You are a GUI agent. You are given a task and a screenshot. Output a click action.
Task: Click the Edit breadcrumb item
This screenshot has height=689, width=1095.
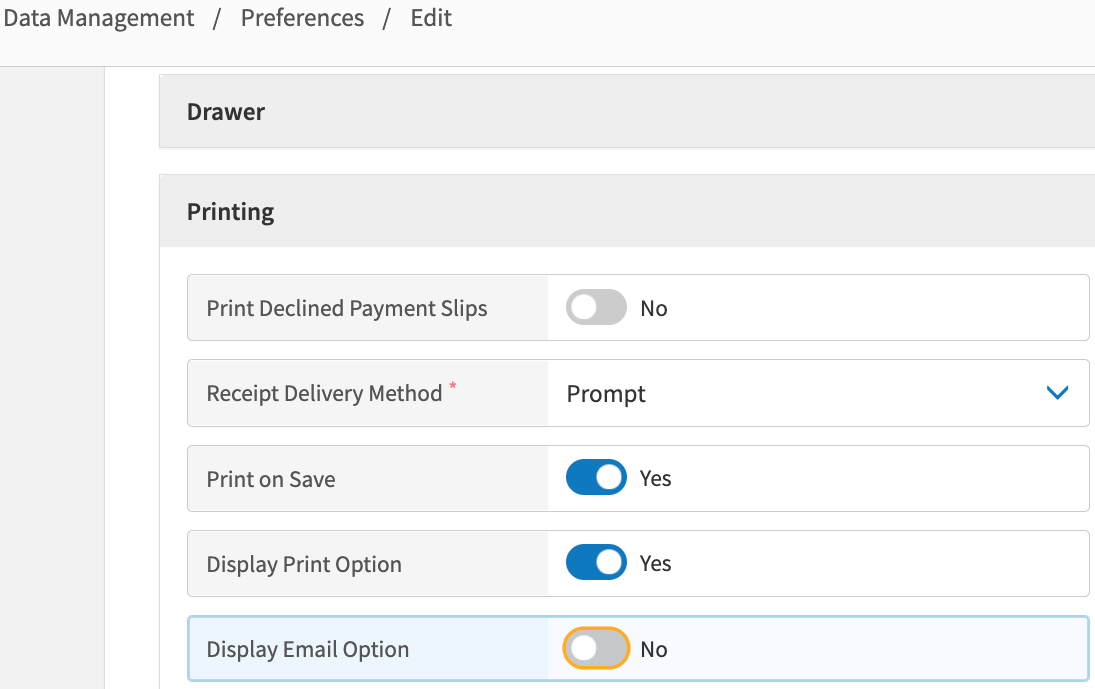click(431, 18)
